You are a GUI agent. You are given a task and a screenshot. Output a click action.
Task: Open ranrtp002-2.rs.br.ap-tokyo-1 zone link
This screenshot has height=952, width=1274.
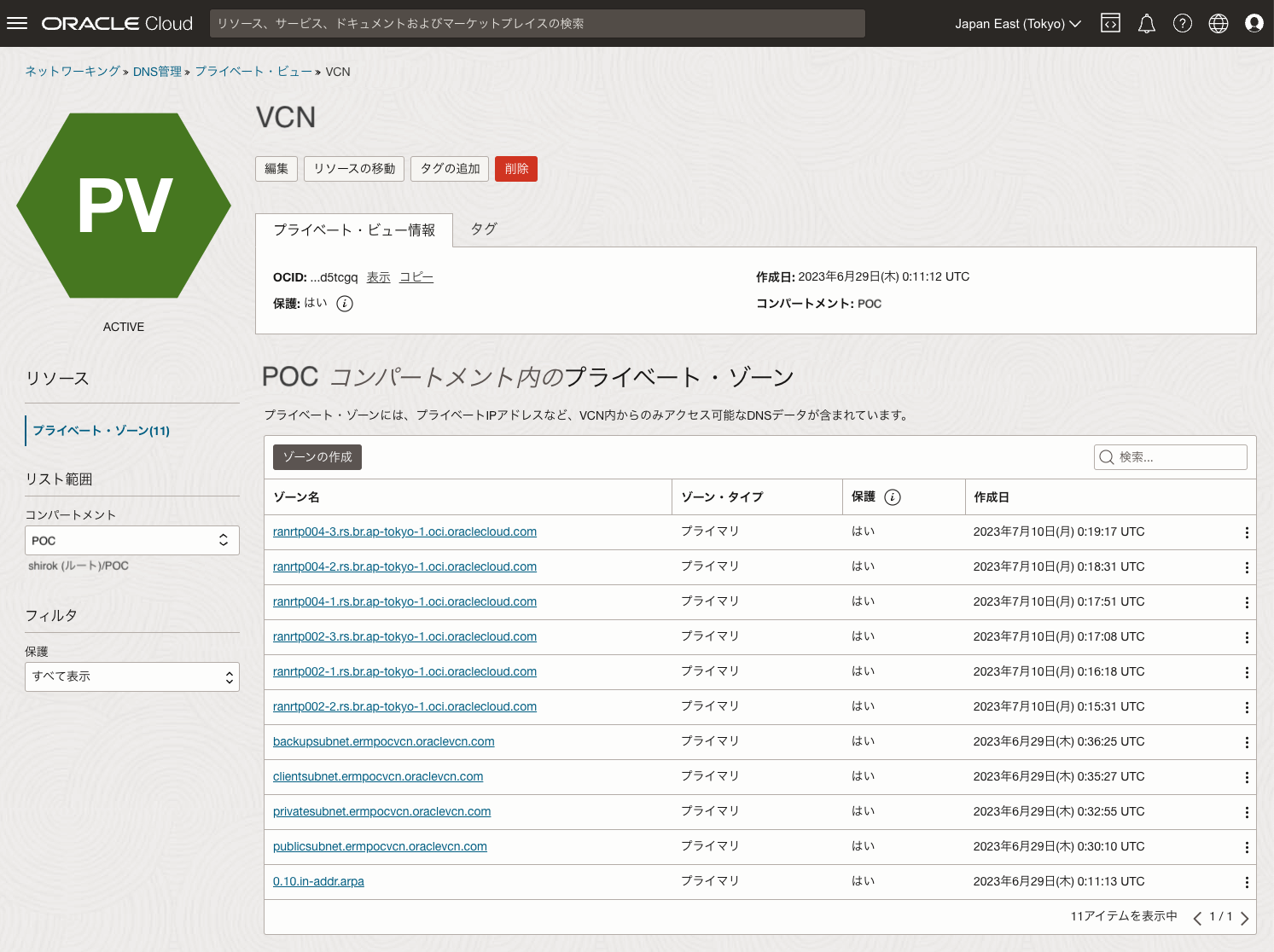point(404,706)
